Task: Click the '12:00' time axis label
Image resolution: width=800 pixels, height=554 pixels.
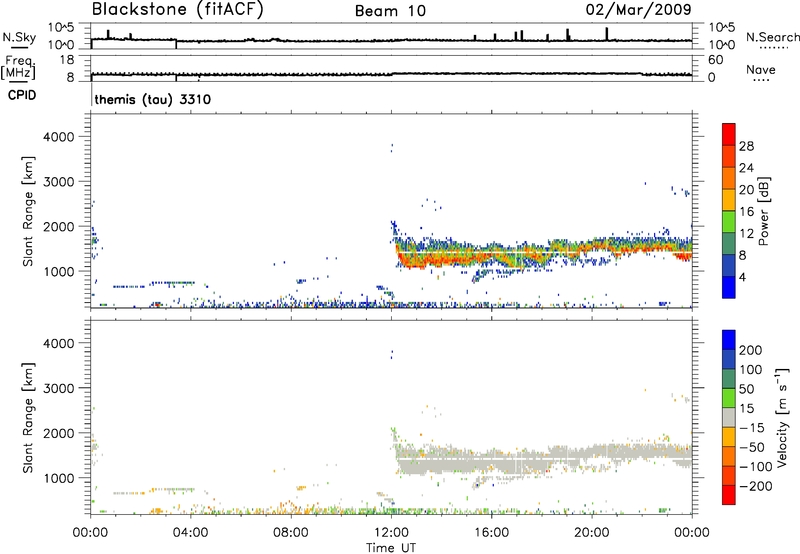Action: click(x=391, y=533)
